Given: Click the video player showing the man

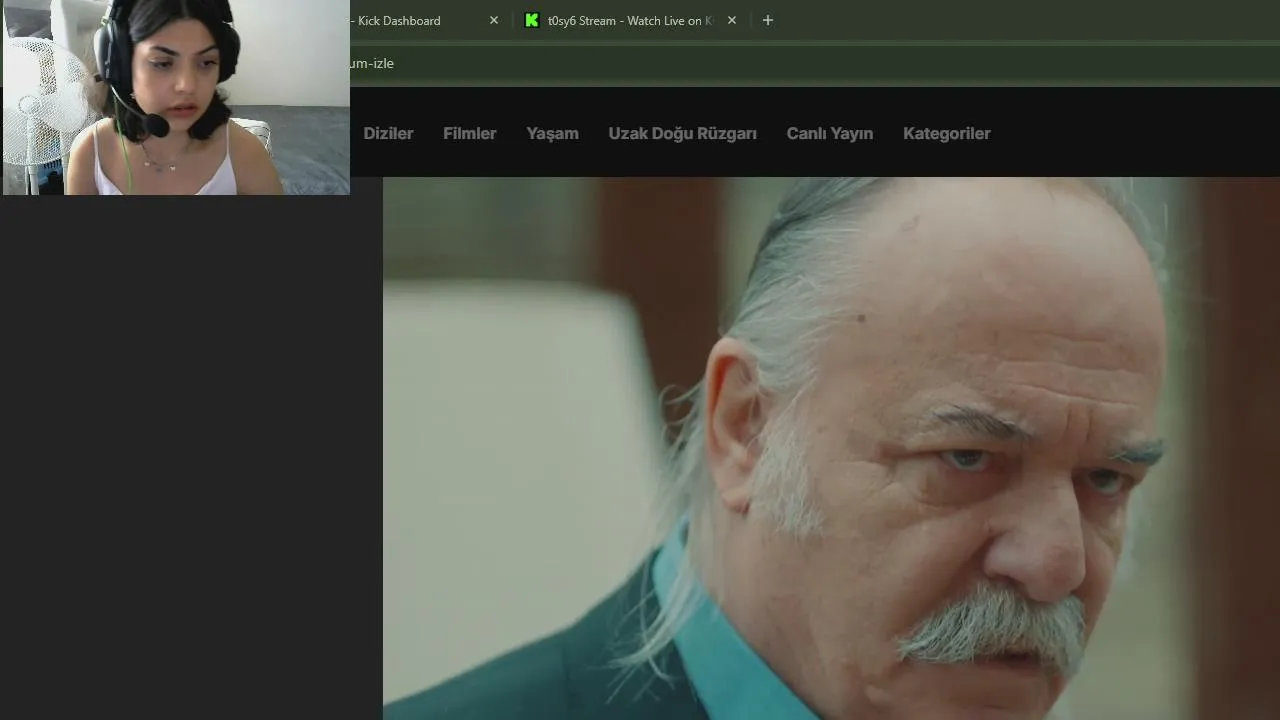Looking at the screenshot, I should [x=831, y=448].
